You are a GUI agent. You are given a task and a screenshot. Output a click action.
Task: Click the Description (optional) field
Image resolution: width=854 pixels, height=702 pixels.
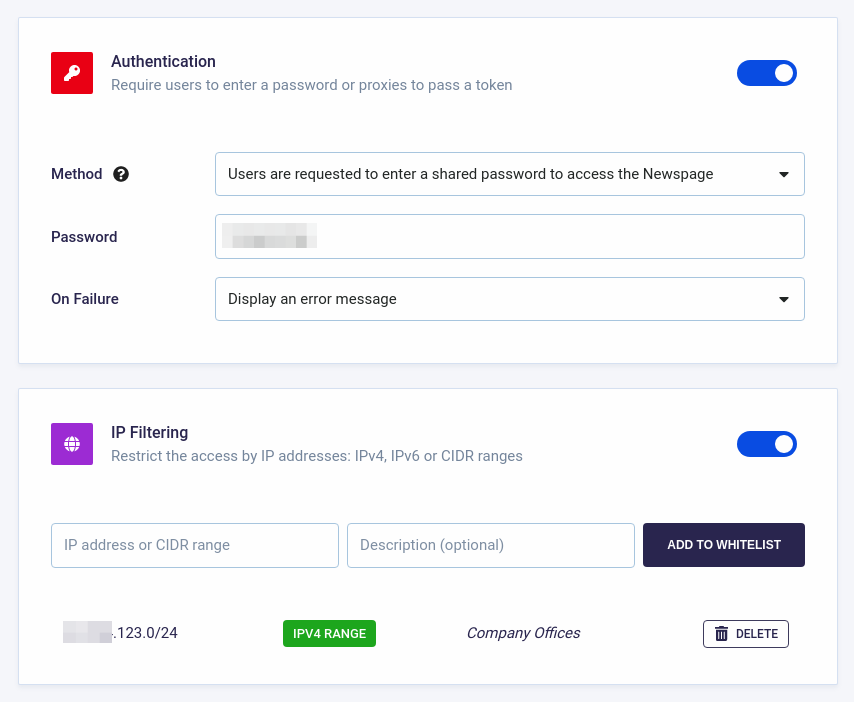(491, 545)
